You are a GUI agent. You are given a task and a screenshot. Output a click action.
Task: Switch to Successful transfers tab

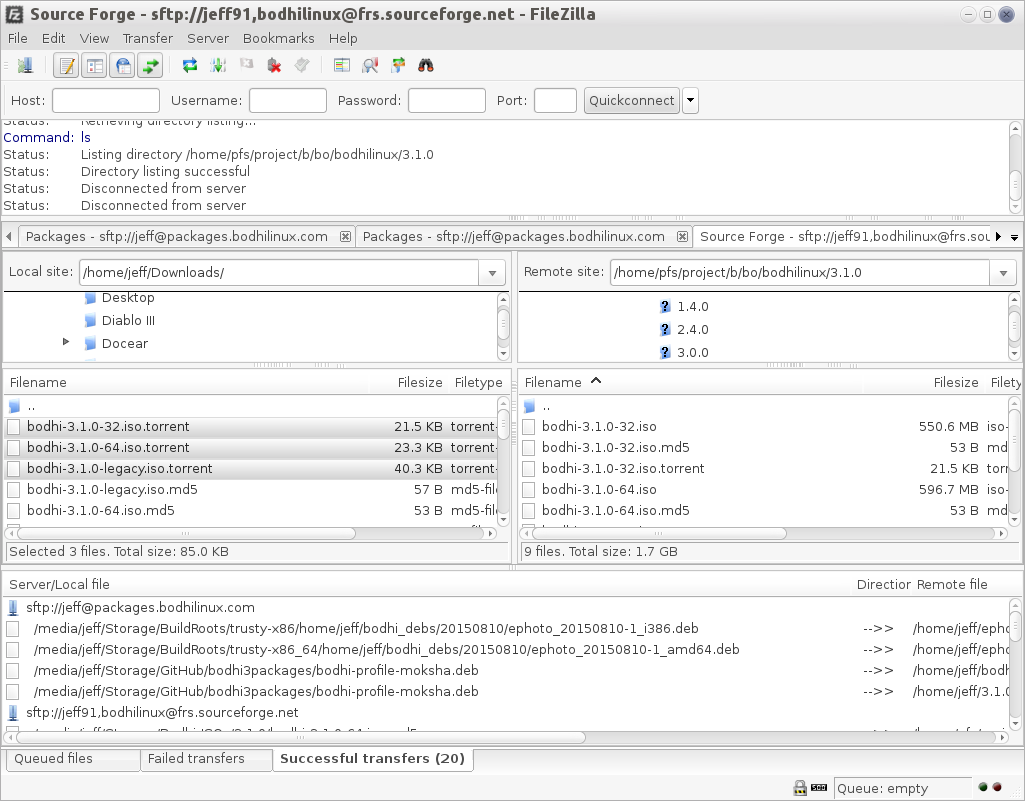pyautogui.click(x=373, y=758)
